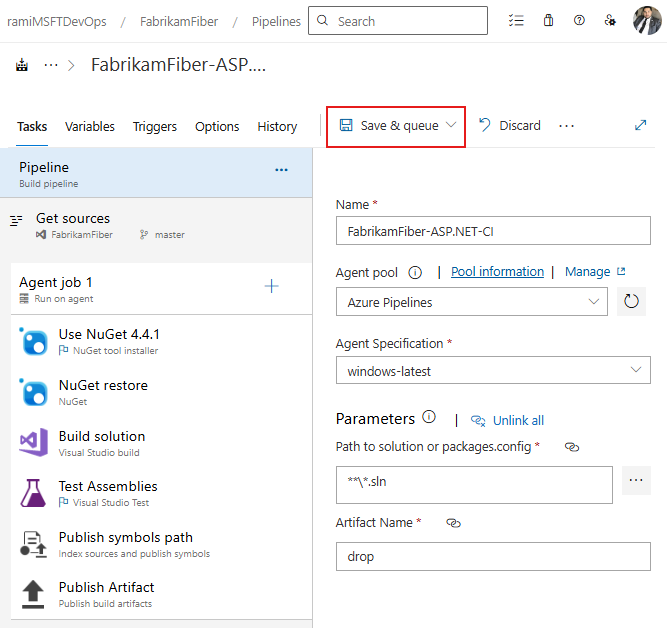This screenshot has height=628, width=667.
Task: Click Visual Studio build subtitle
Action: [99, 453]
